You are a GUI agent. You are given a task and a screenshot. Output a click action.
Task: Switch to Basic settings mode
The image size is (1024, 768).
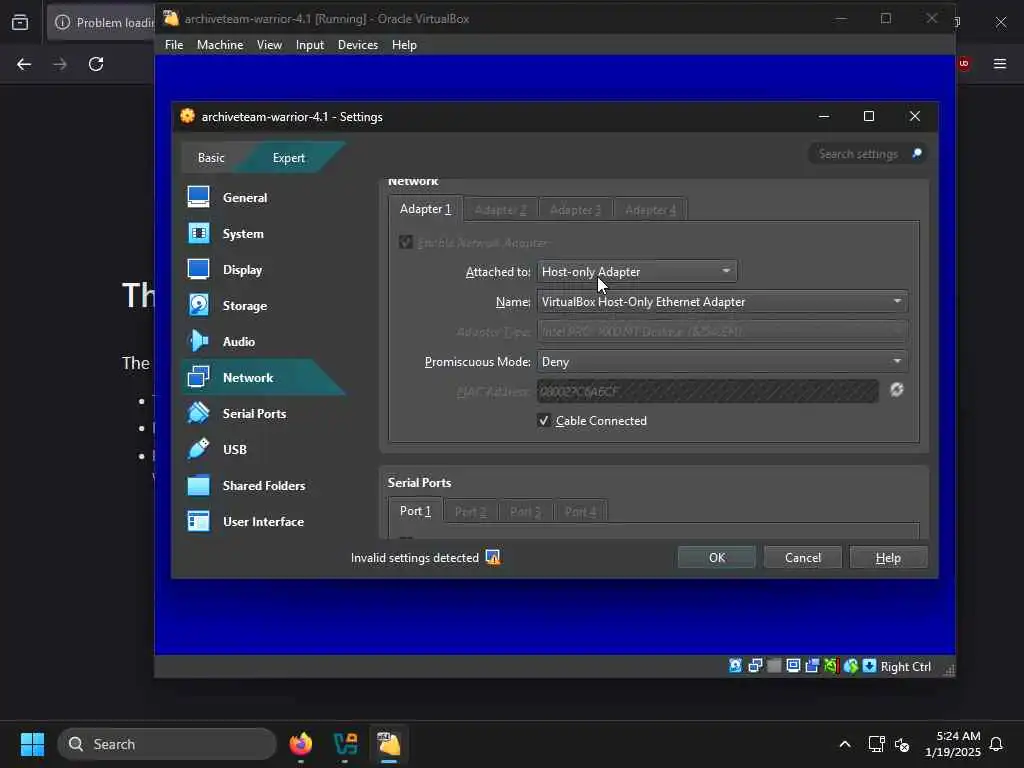(211, 158)
